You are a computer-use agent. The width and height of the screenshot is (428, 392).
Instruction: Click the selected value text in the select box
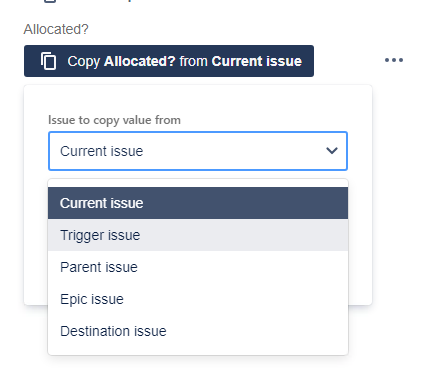pyautogui.click(x=102, y=151)
